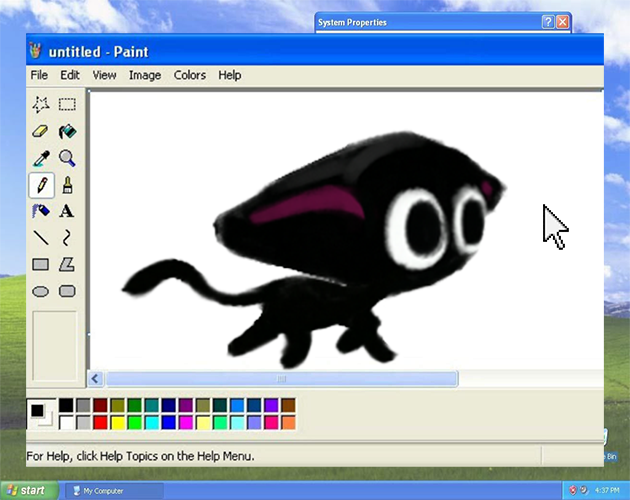Open the Edit menu
The width and height of the screenshot is (630, 500).
70,75
